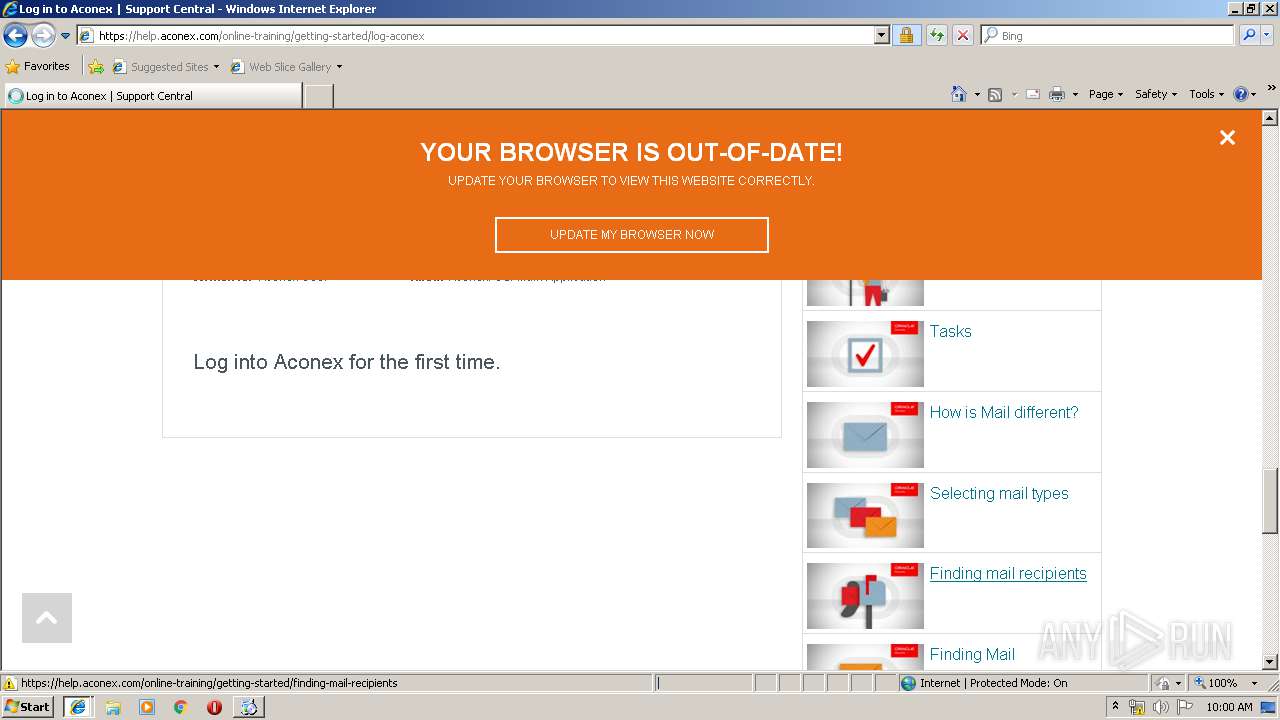Print the page with the printer icon
The height and width of the screenshot is (720, 1280).
click(1057, 94)
